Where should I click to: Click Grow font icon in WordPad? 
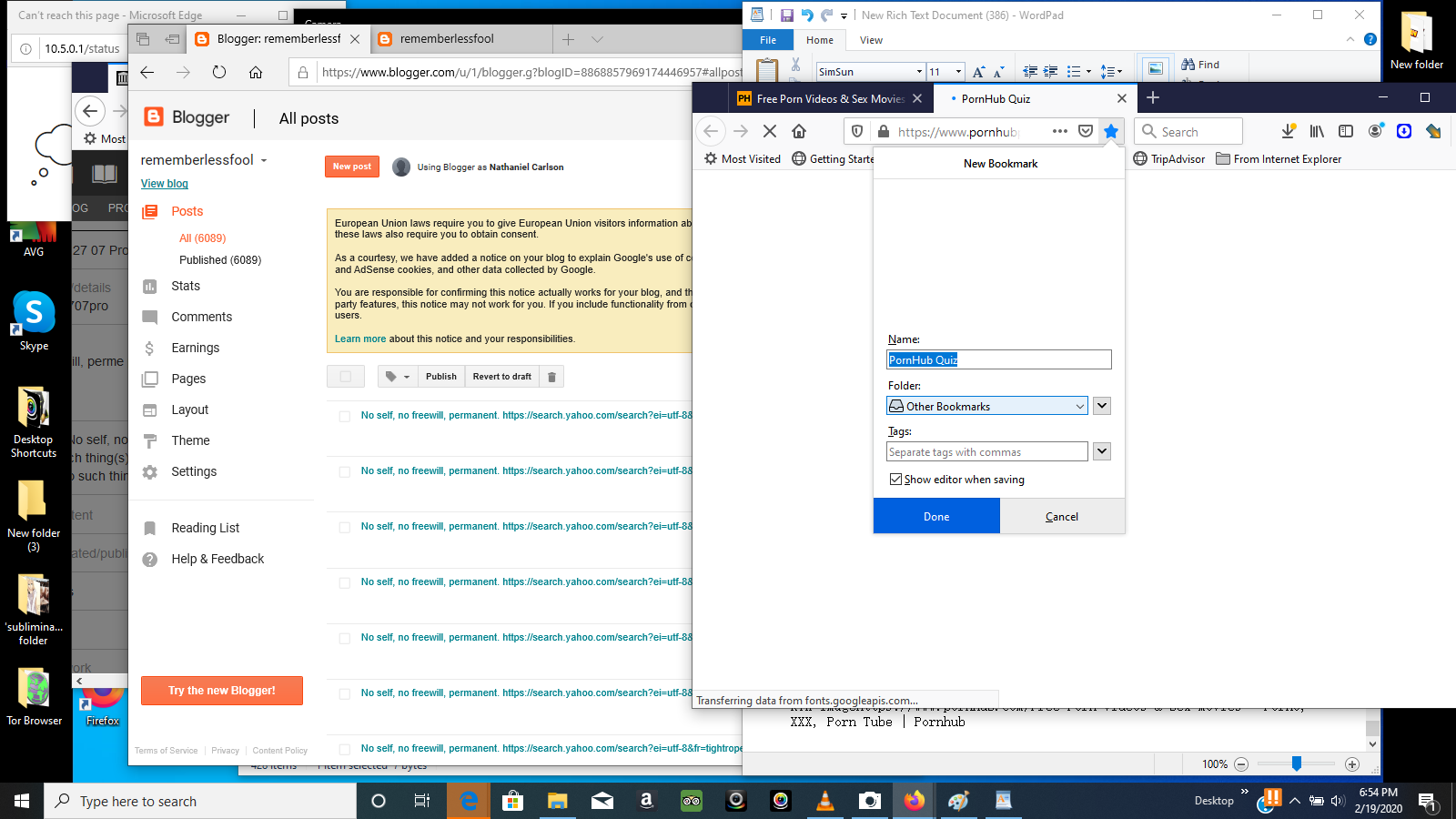979,71
